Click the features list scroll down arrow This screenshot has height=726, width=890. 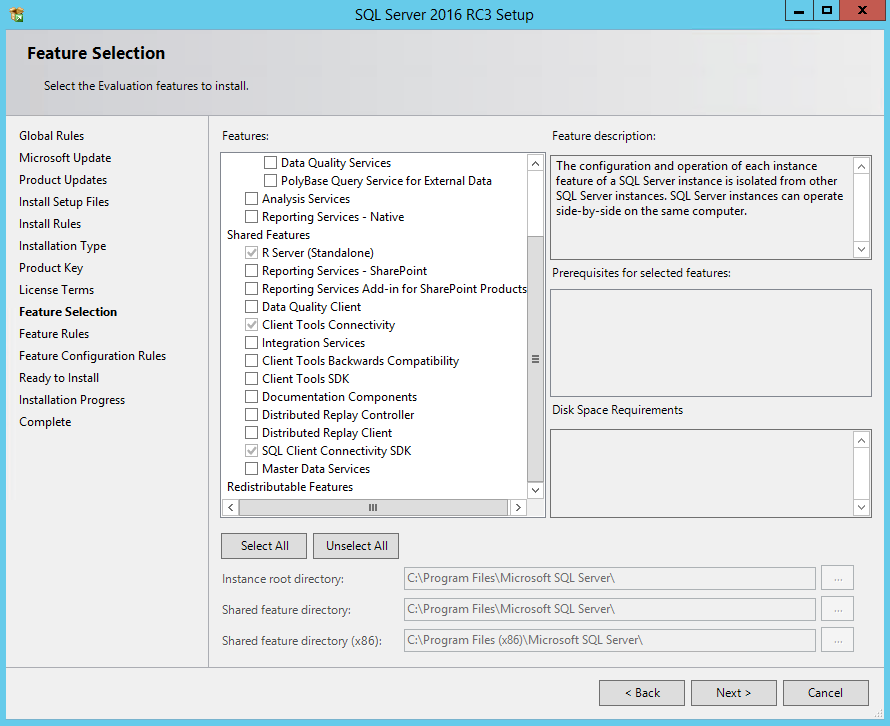535,490
